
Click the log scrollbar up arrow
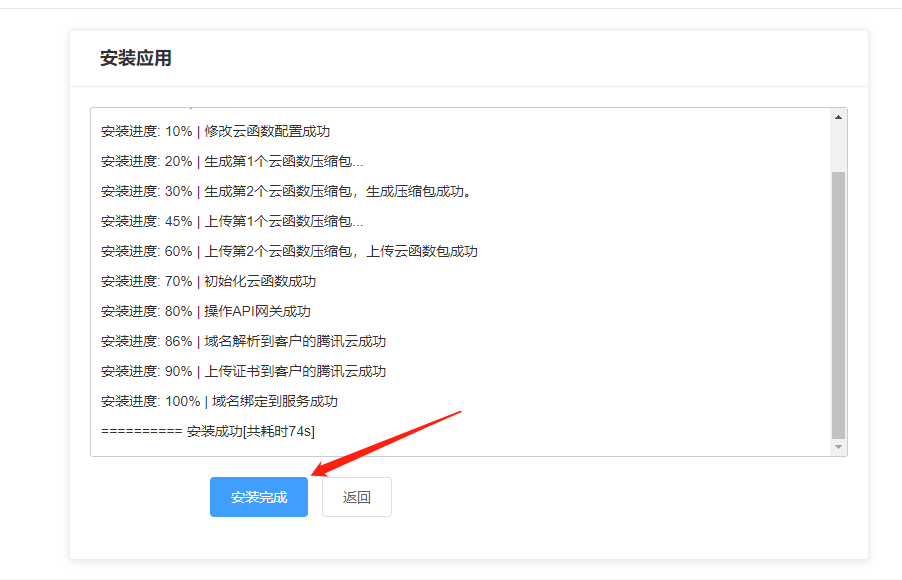click(838, 117)
